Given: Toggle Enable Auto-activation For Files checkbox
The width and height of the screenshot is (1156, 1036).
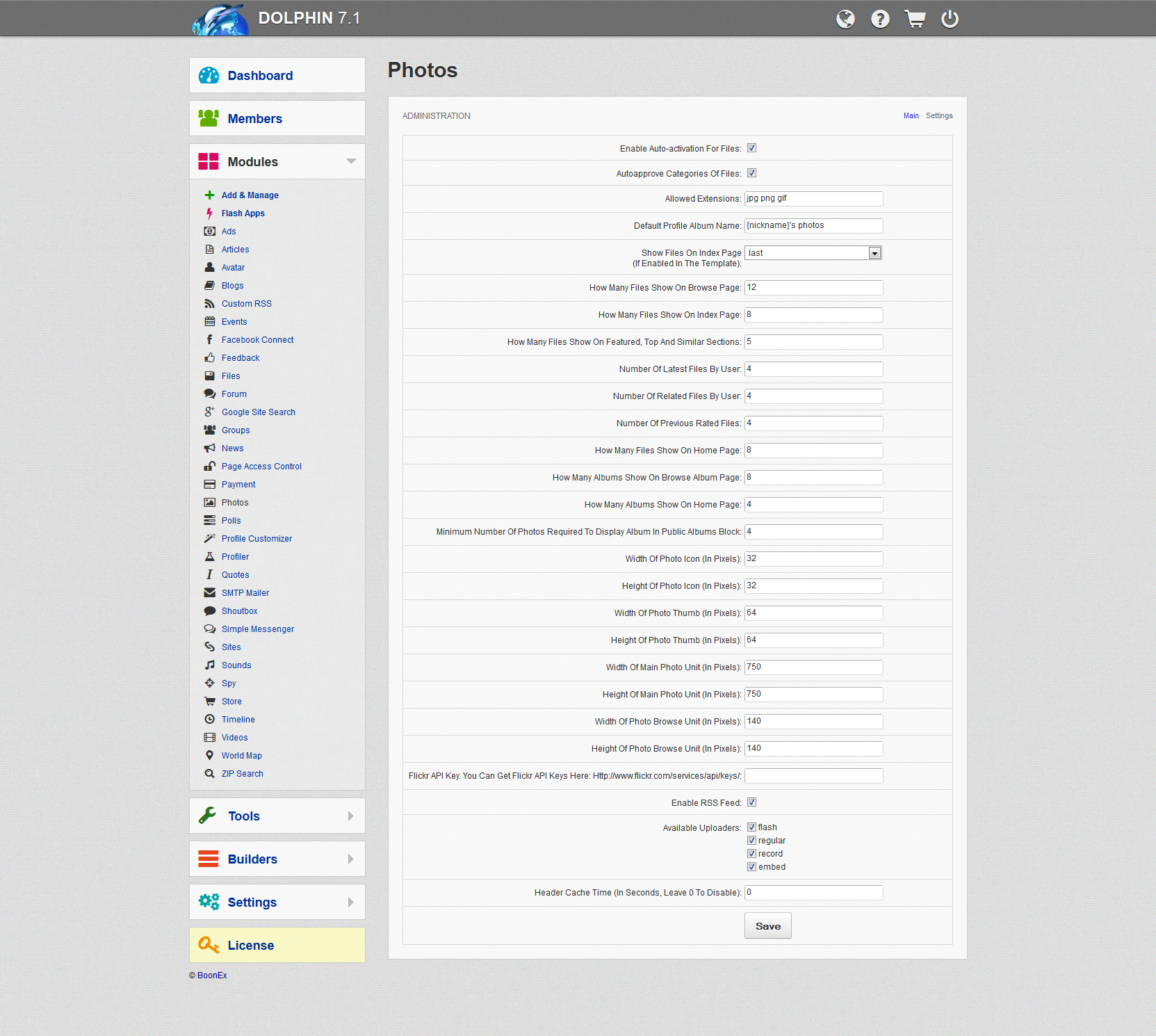Looking at the screenshot, I should click(x=751, y=148).
